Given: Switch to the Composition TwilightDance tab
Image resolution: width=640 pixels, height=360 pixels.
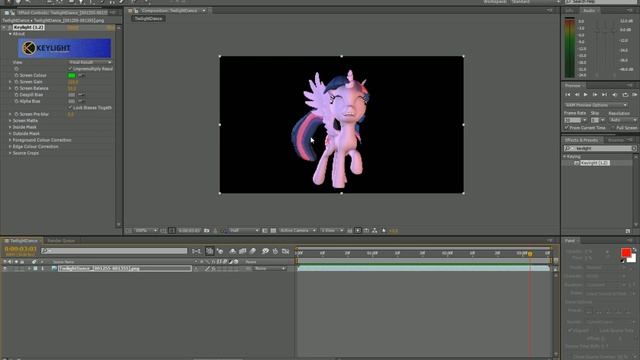Looking at the screenshot, I should [x=169, y=11].
